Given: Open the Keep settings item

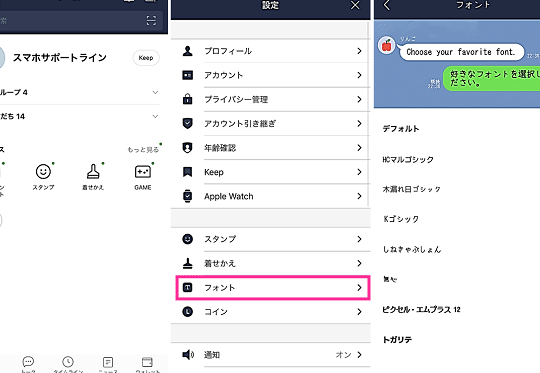Looking at the screenshot, I should pyautogui.click(x=270, y=172).
